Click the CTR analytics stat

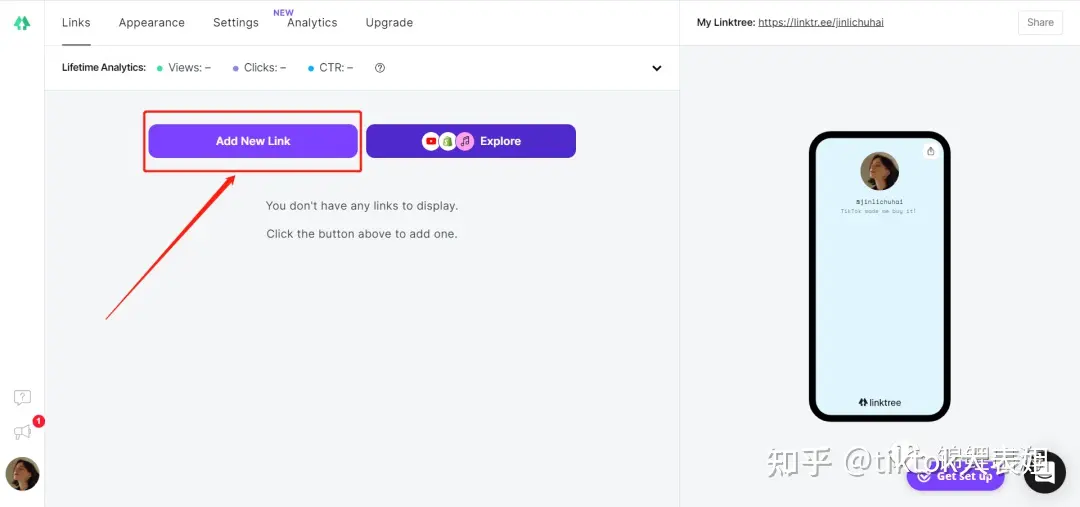(x=331, y=68)
